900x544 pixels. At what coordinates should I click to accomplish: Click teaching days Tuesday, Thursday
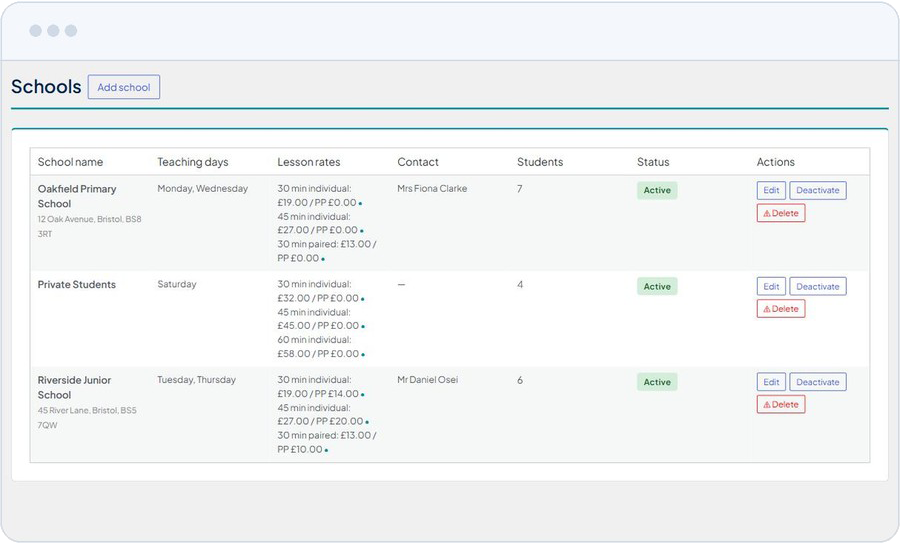pos(196,380)
